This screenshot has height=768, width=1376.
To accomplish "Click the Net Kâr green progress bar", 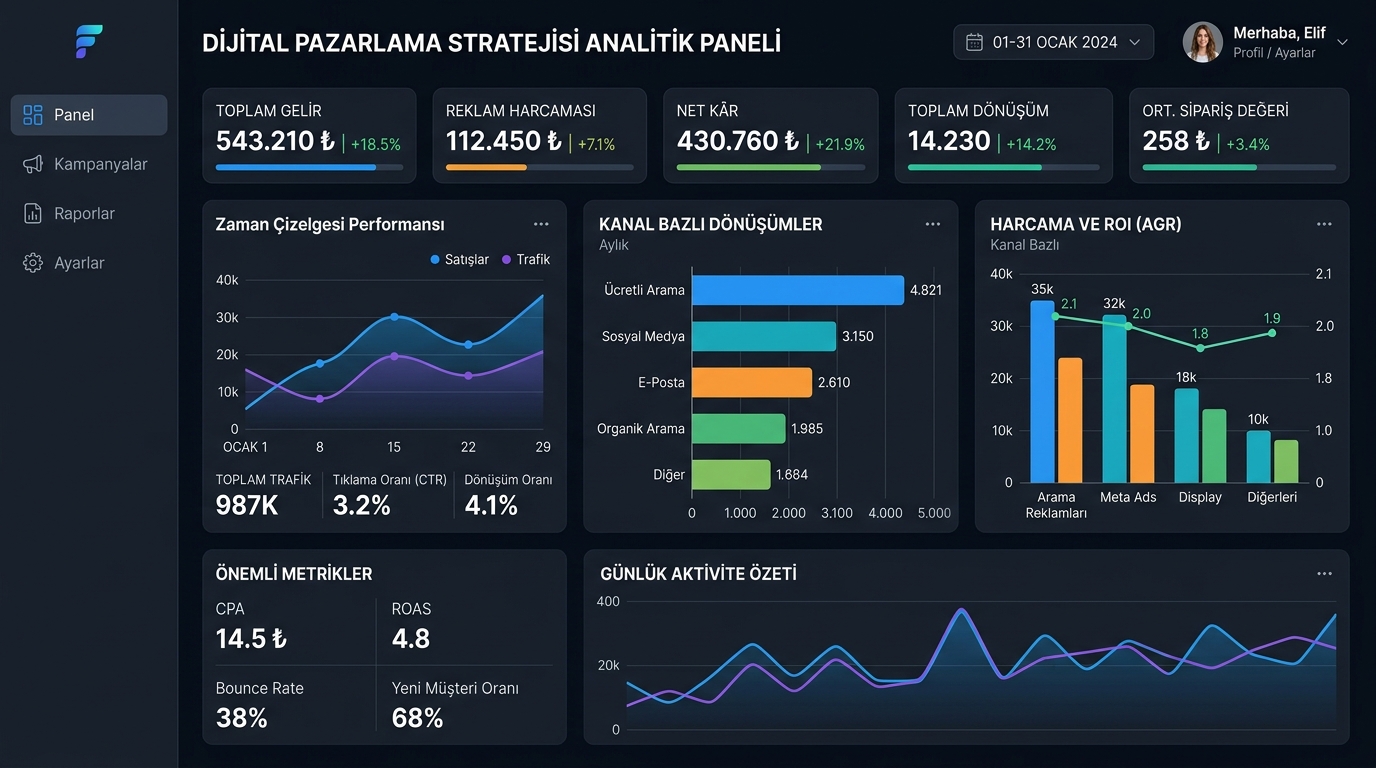I will 771,167.
